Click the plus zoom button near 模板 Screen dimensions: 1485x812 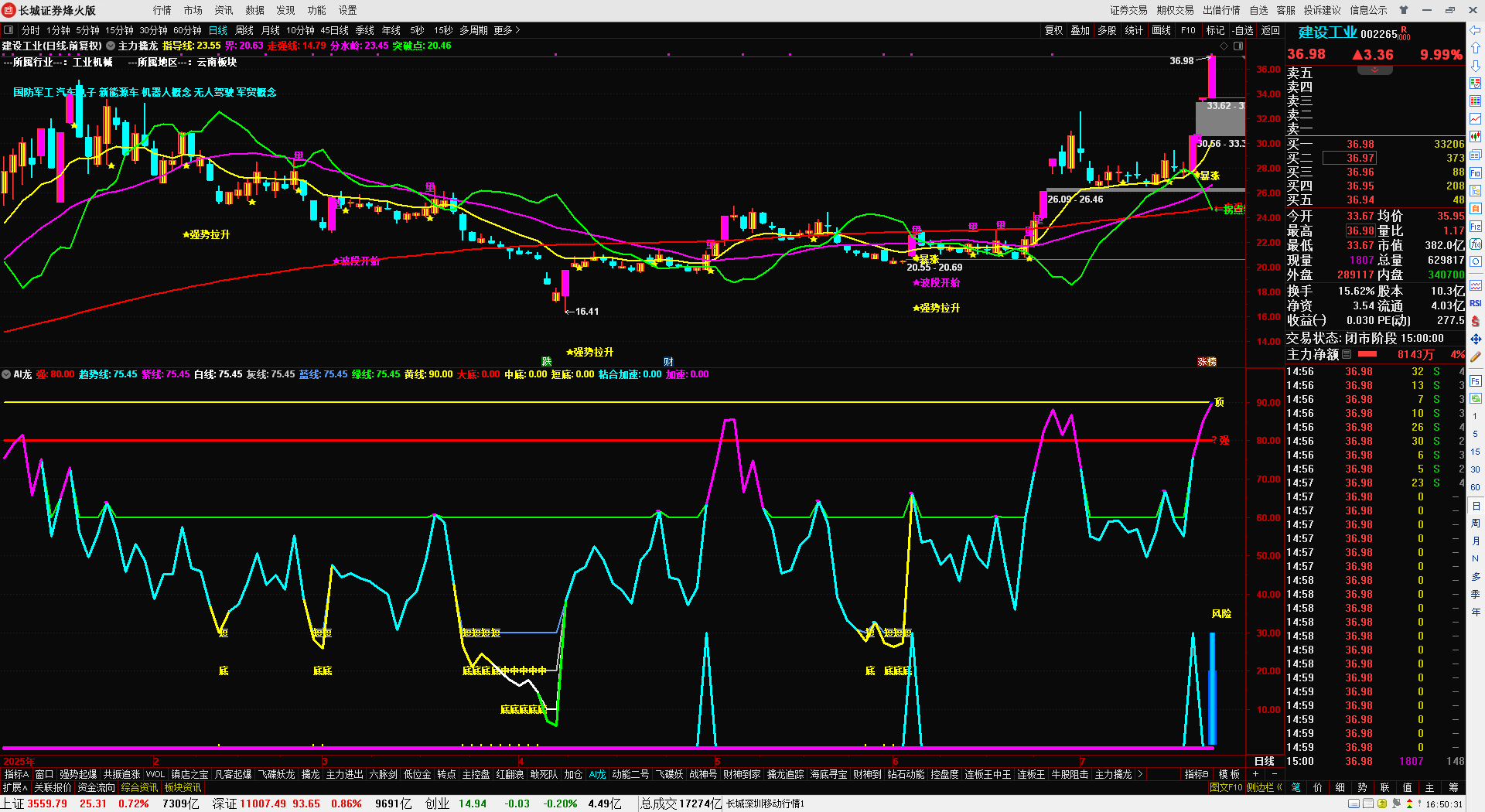click(x=1255, y=774)
